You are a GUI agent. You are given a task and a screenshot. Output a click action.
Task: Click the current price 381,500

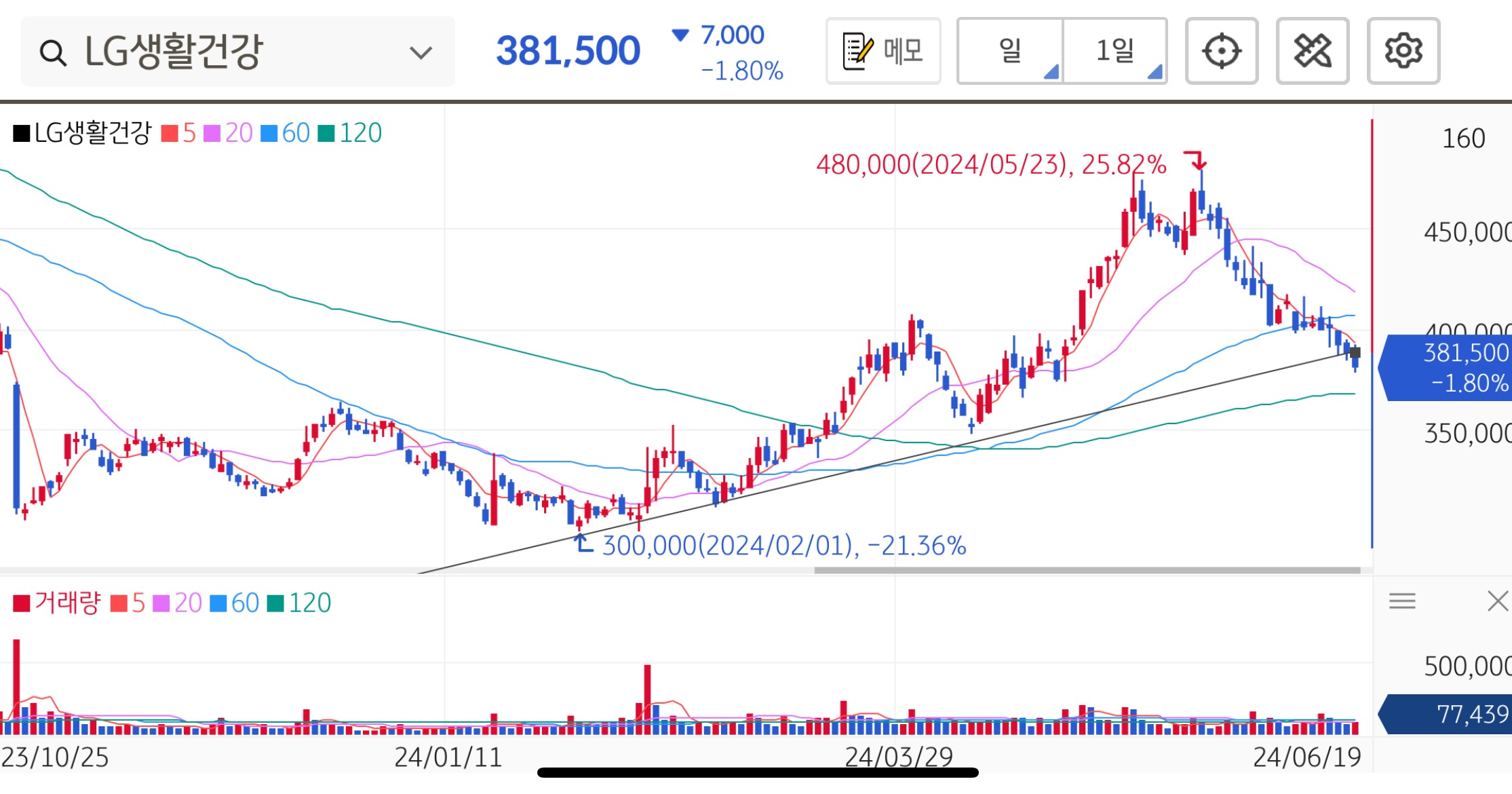point(568,51)
